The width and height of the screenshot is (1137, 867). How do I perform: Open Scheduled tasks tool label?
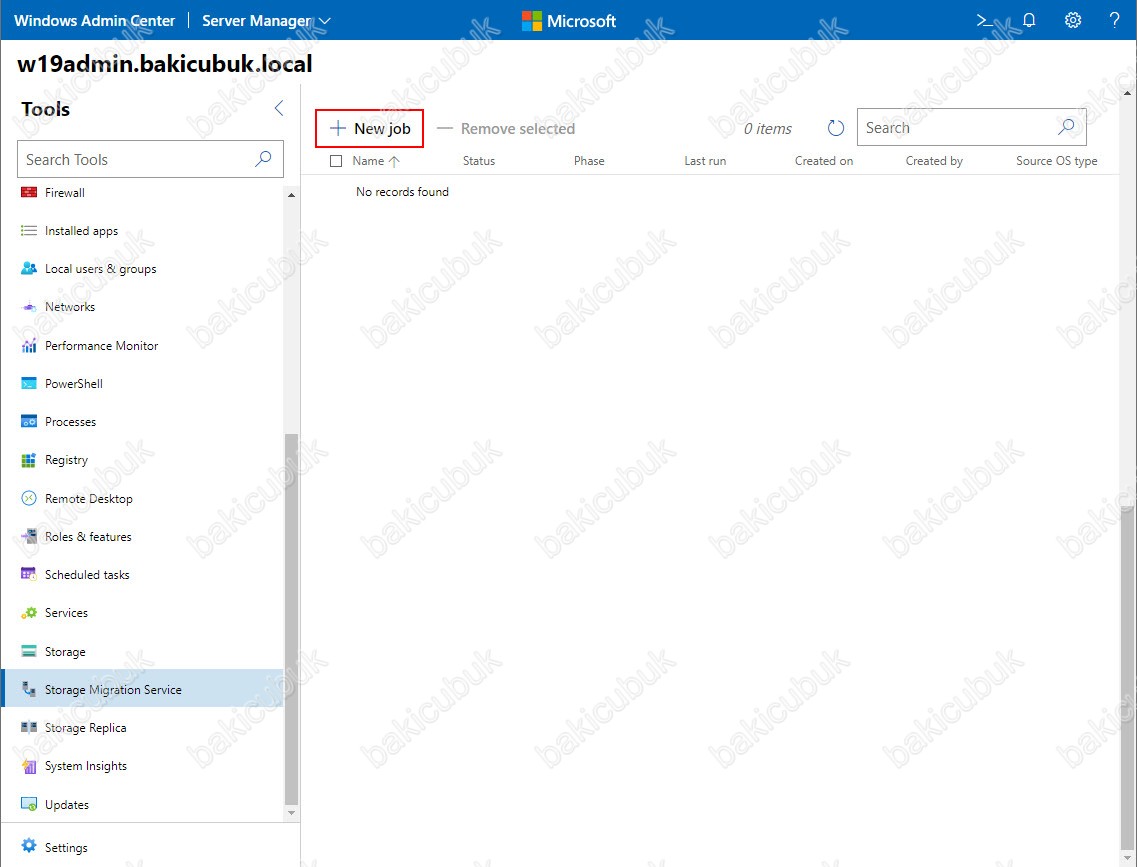87,575
